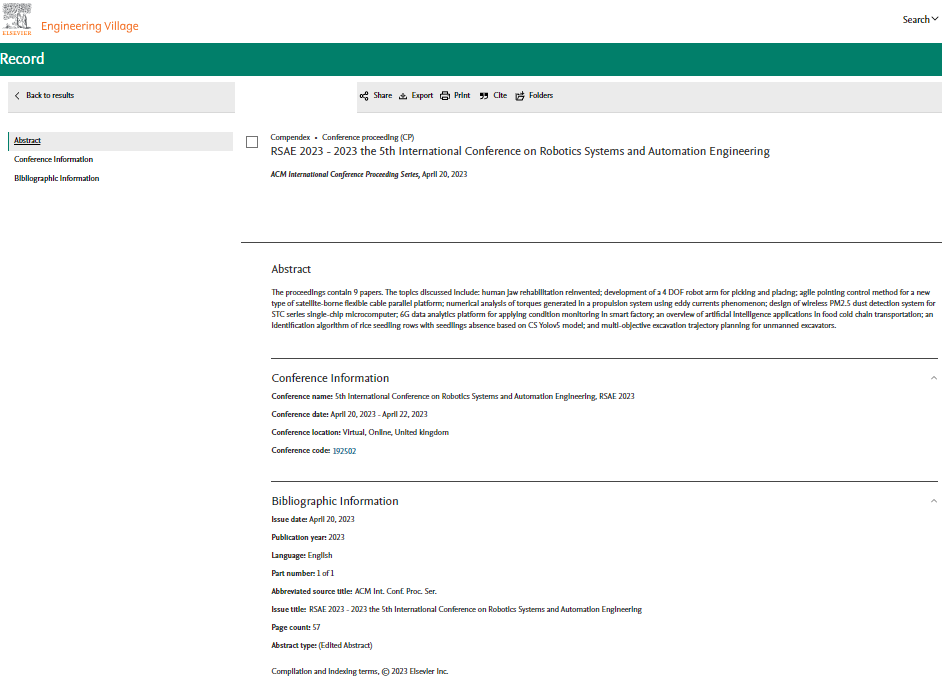This screenshot has width=942, height=700.
Task: Click the Print label
Action: click(462, 95)
